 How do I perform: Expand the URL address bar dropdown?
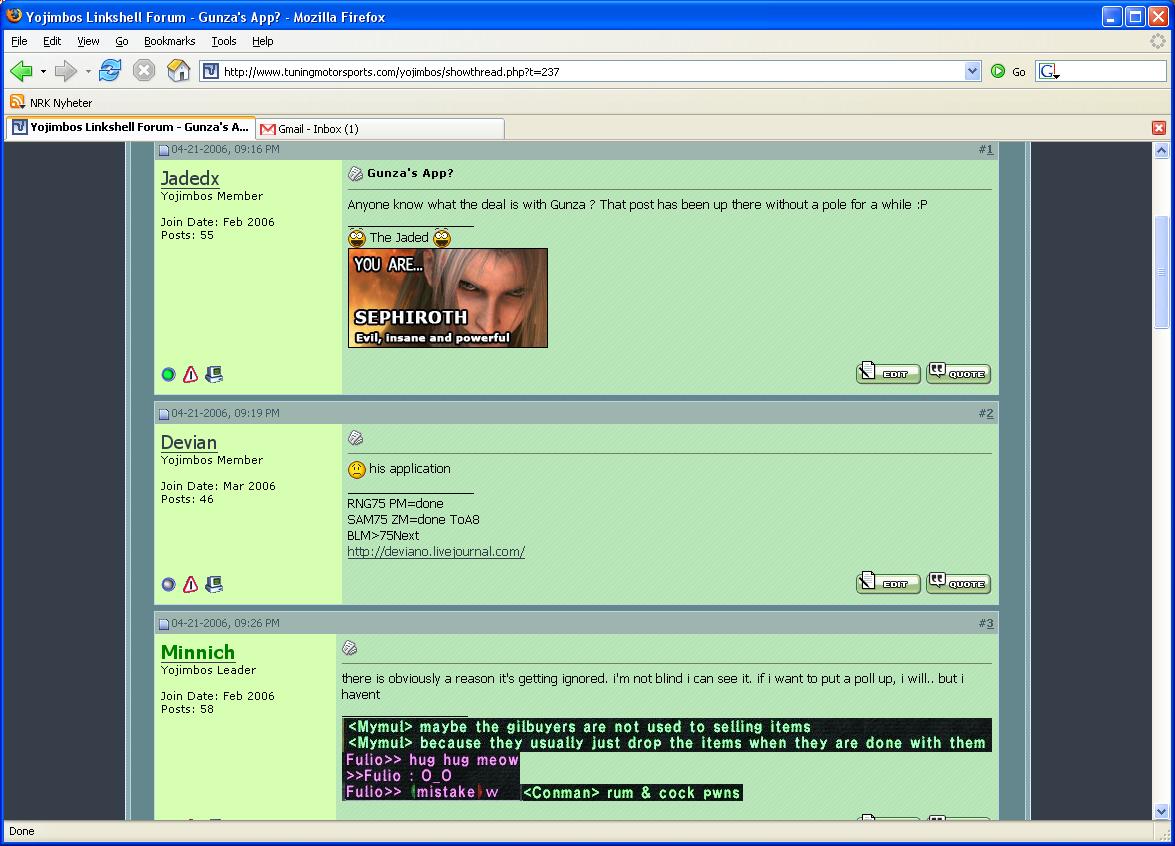click(x=973, y=71)
